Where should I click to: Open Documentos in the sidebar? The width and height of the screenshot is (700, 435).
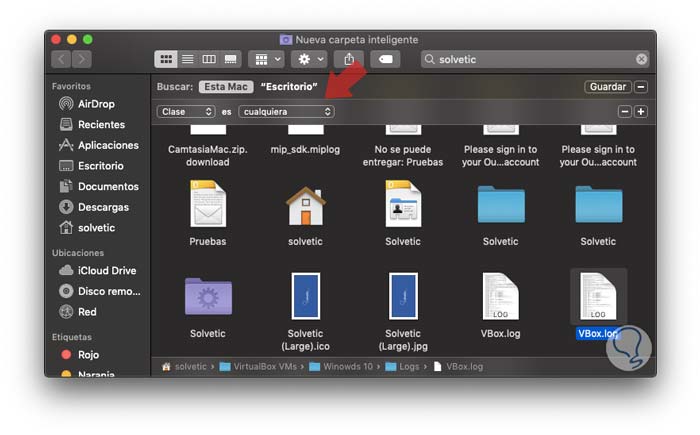click(x=99, y=186)
